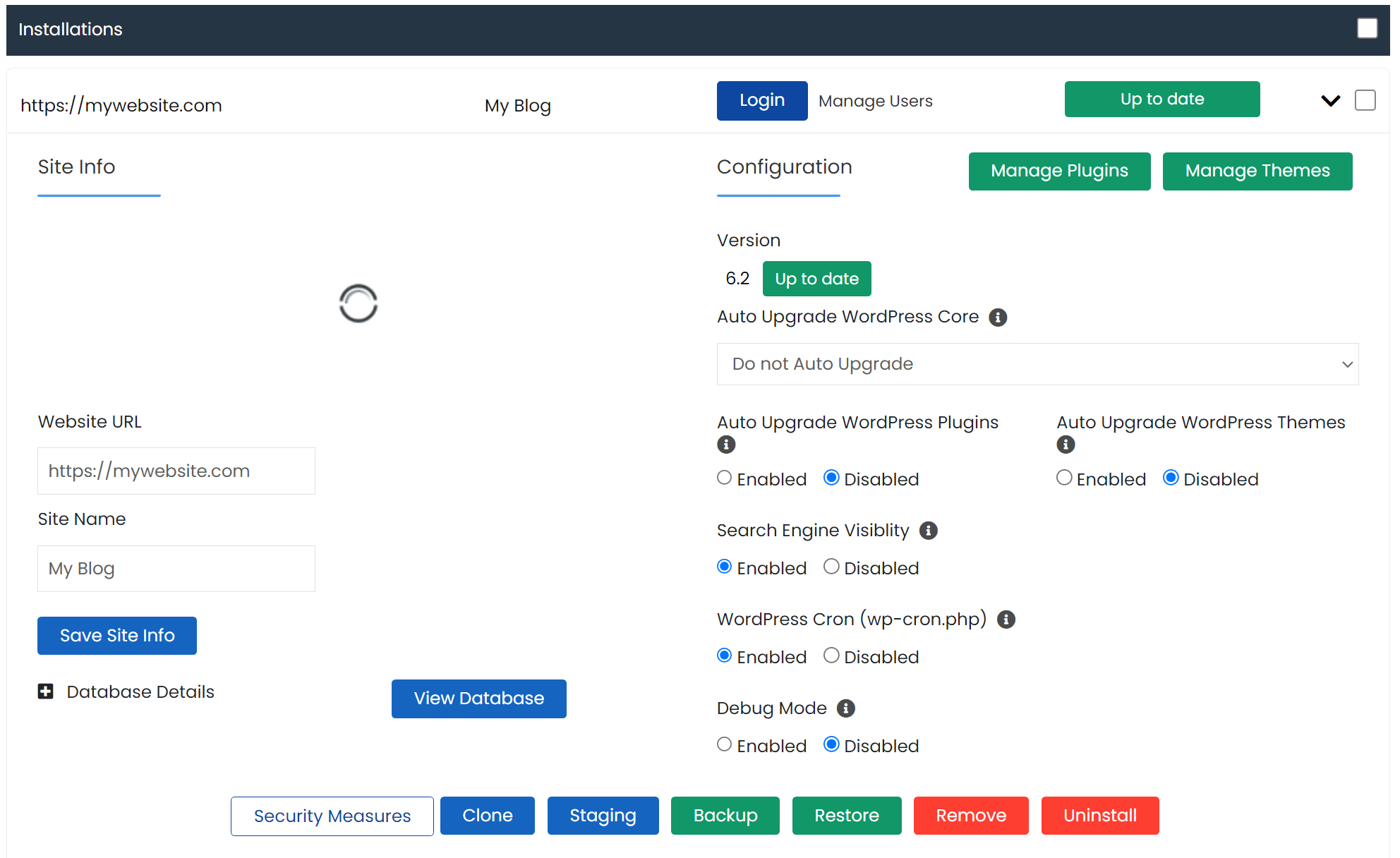1400x858 pixels.
Task: Click the Site Name input field
Action: [x=177, y=568]
